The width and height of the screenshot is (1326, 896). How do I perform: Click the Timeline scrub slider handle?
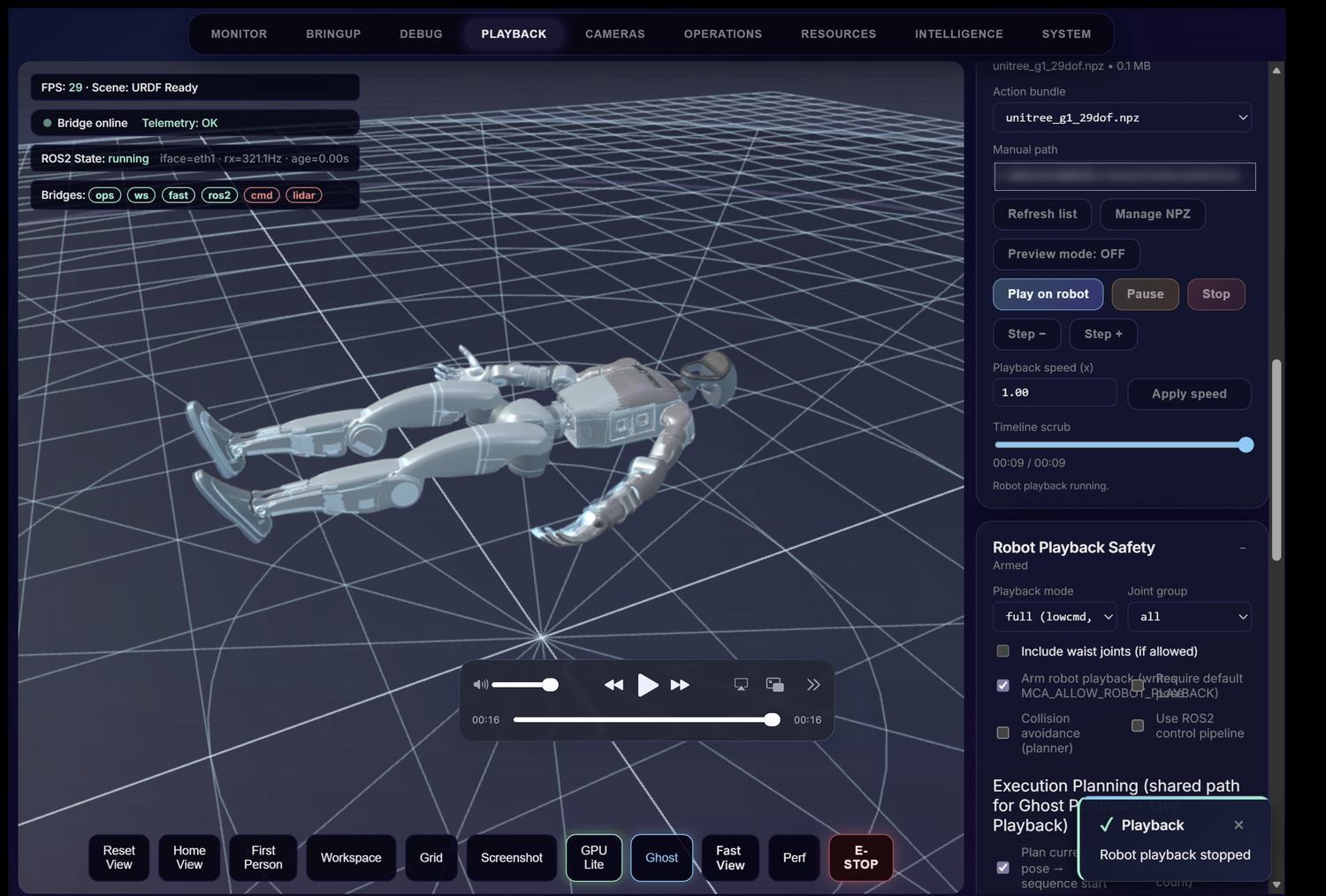click(x=1246, y=444)
